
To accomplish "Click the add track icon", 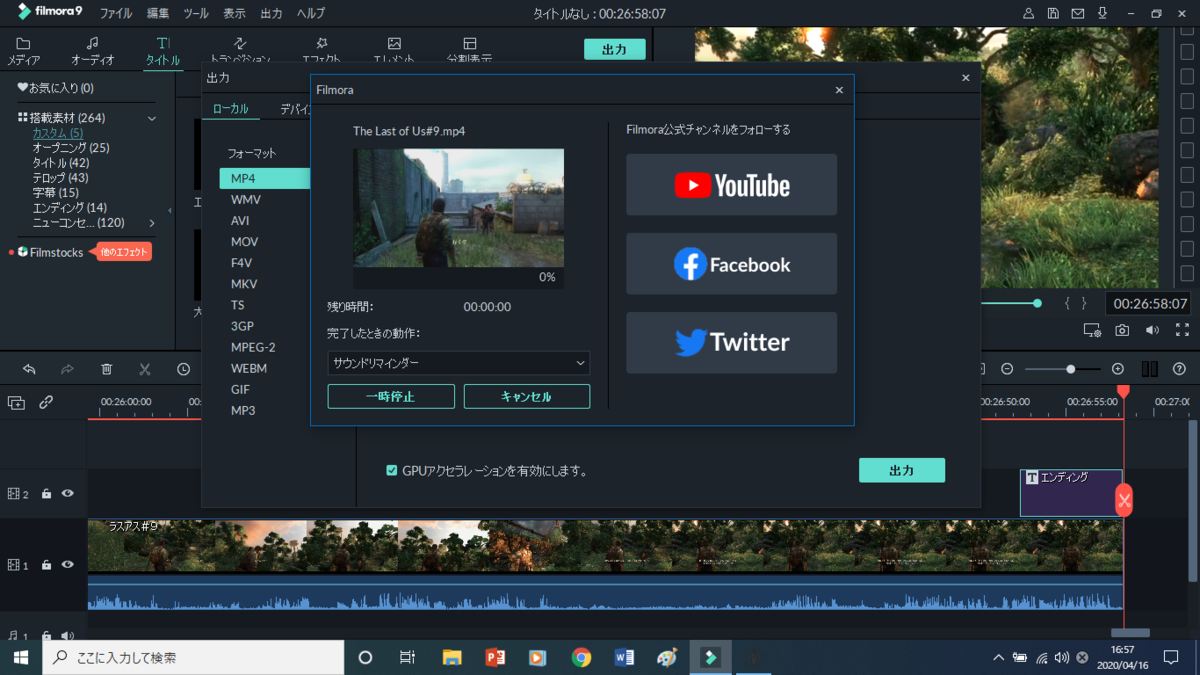I will (x=16, y=403).
